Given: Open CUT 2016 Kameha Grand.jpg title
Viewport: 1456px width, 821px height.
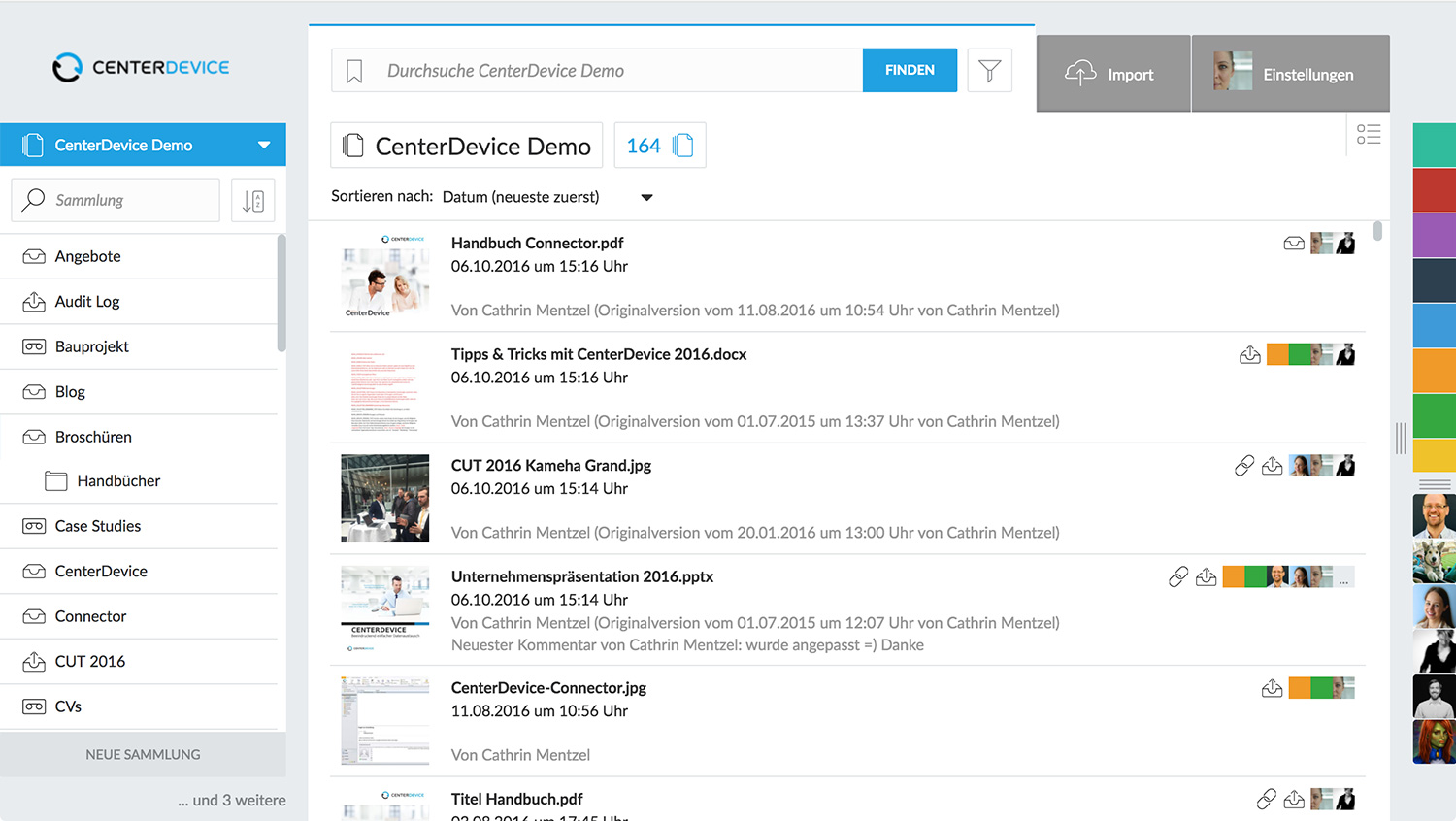Looking at the screenshot, I should click(551, 465).
